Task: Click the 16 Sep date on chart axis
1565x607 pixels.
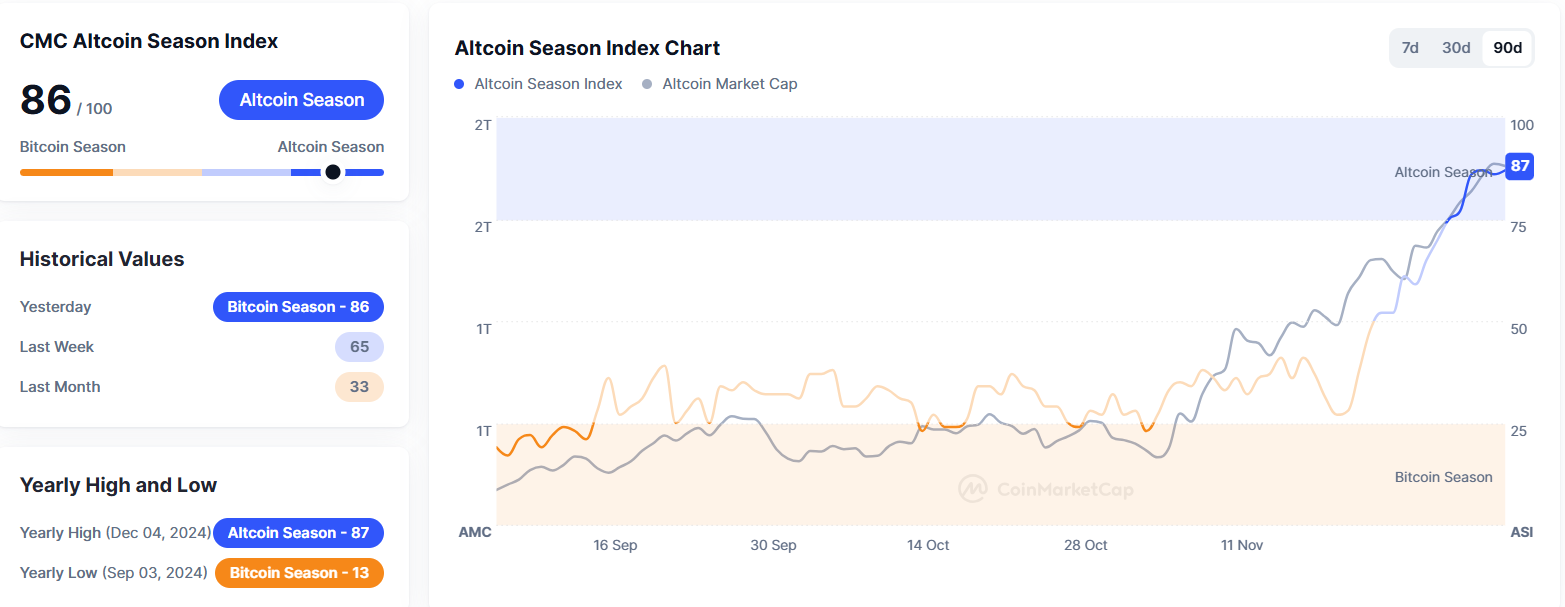Action: point(615,545)
